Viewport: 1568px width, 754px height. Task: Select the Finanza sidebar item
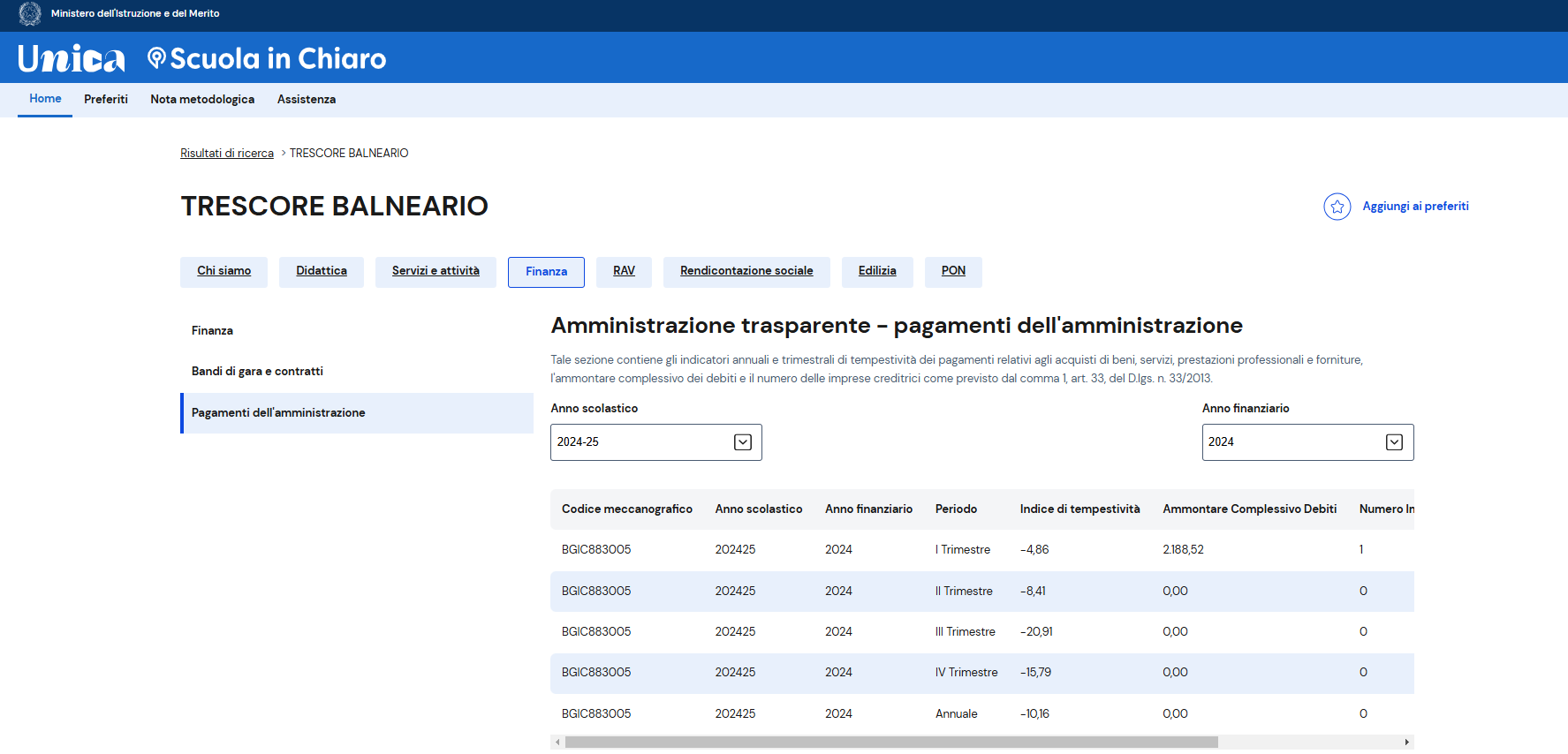[212, 331]
